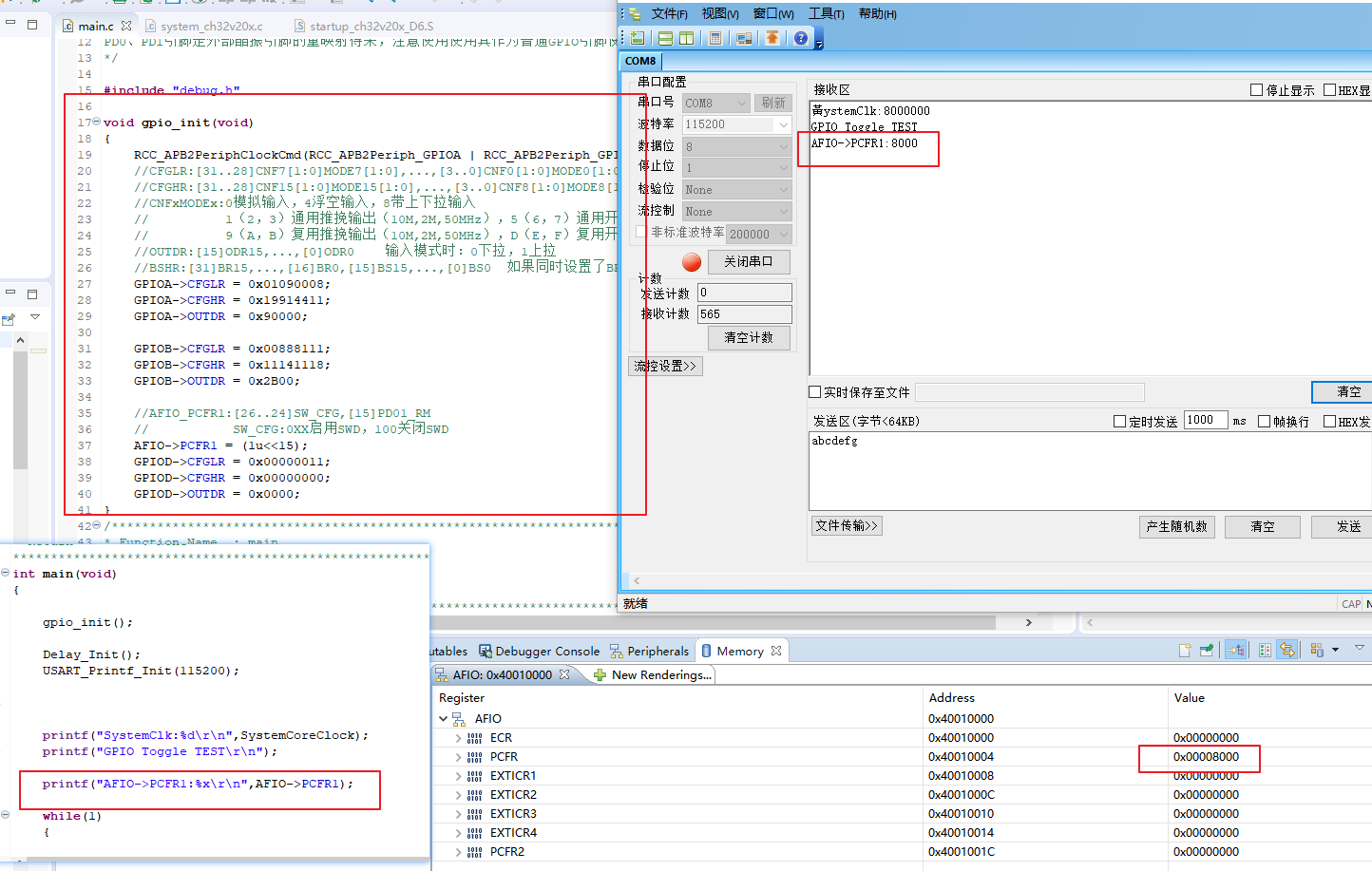Viewport: 1372px width, 871px height.
Task: Collapse the gpio_init function fold marker
Action: point(96,122)
